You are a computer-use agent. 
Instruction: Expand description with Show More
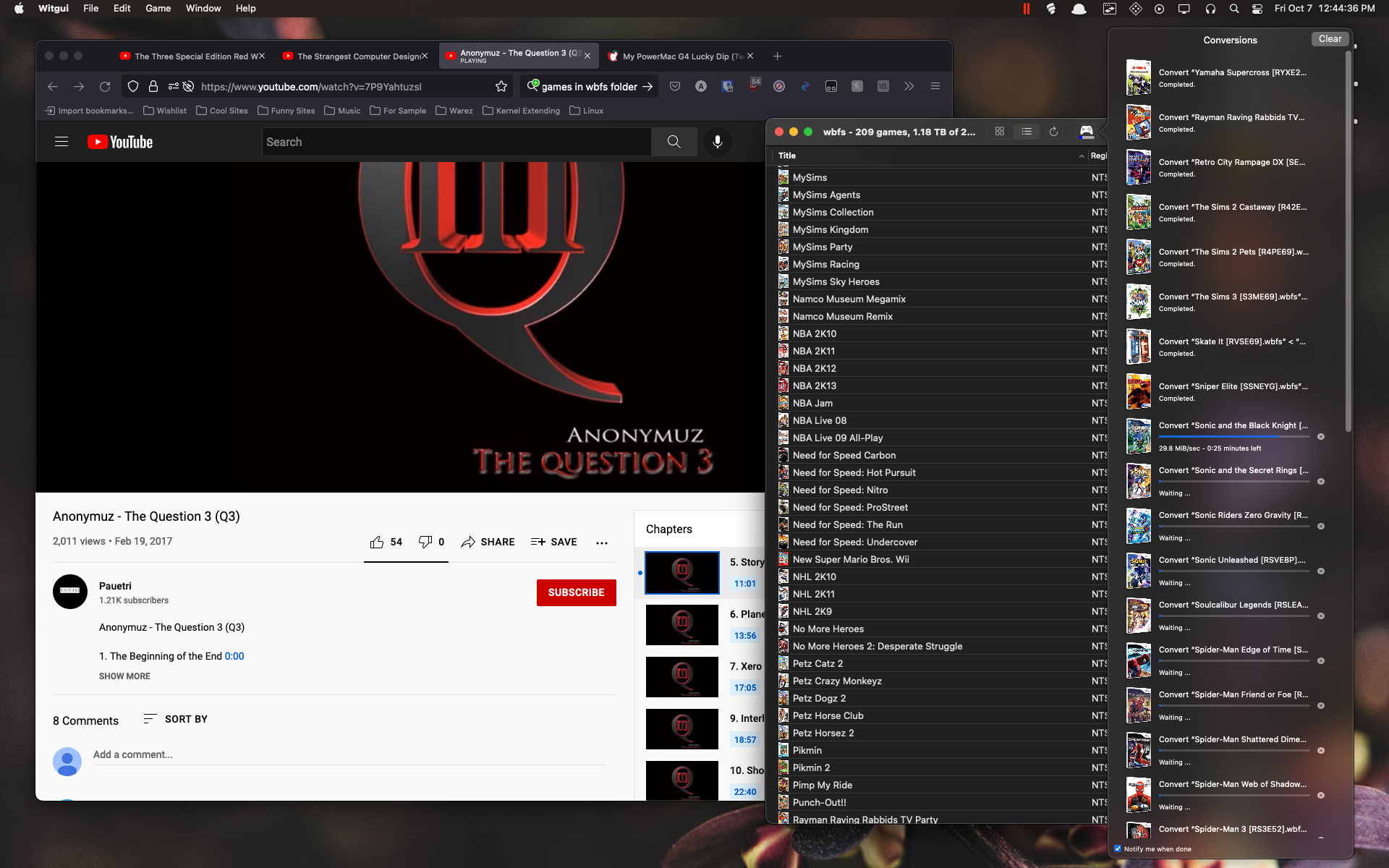pyautogui.click(x=124, y=676)
